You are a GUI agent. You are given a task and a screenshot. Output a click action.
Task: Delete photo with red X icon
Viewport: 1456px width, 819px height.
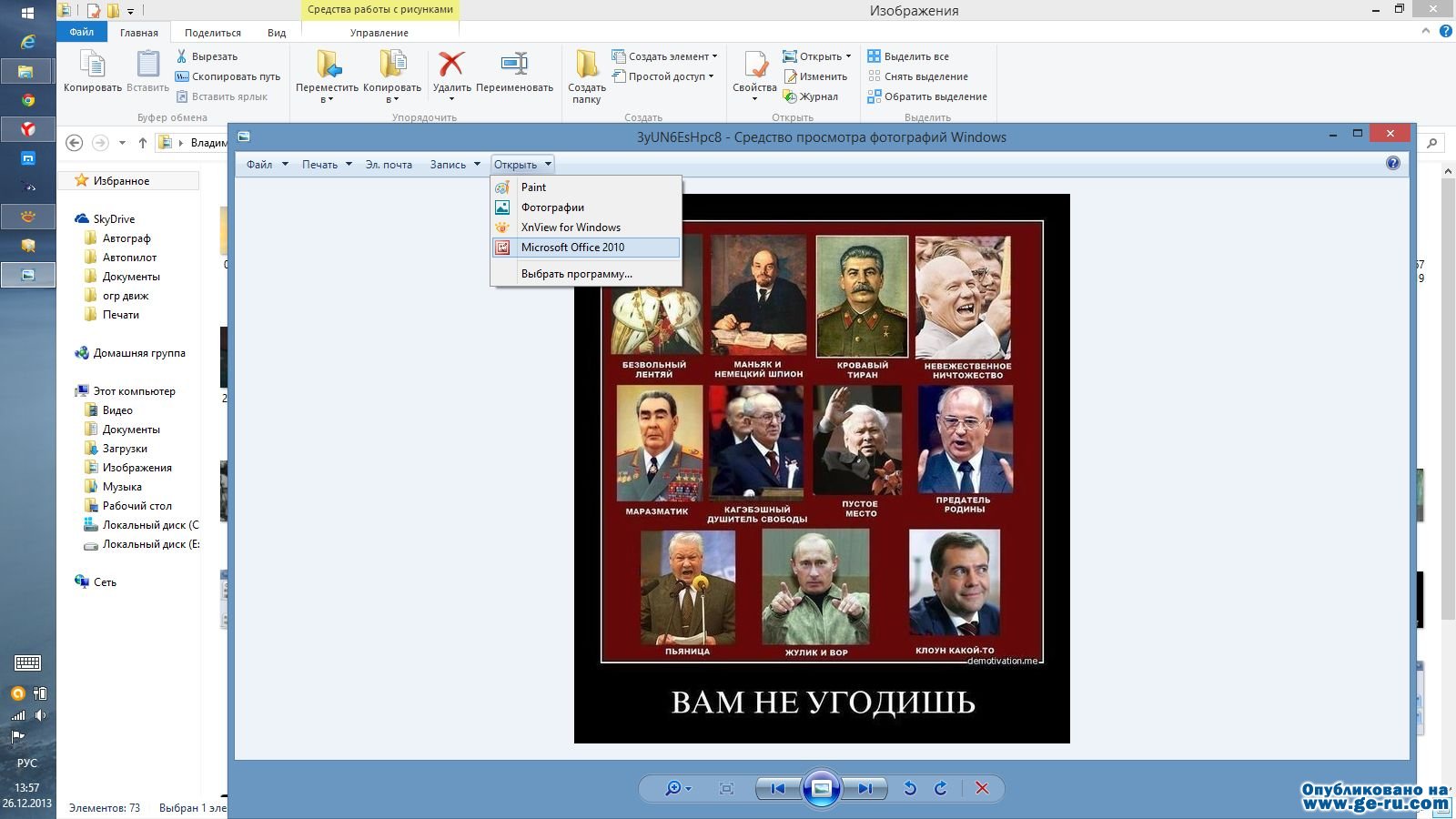pos(982,788)
